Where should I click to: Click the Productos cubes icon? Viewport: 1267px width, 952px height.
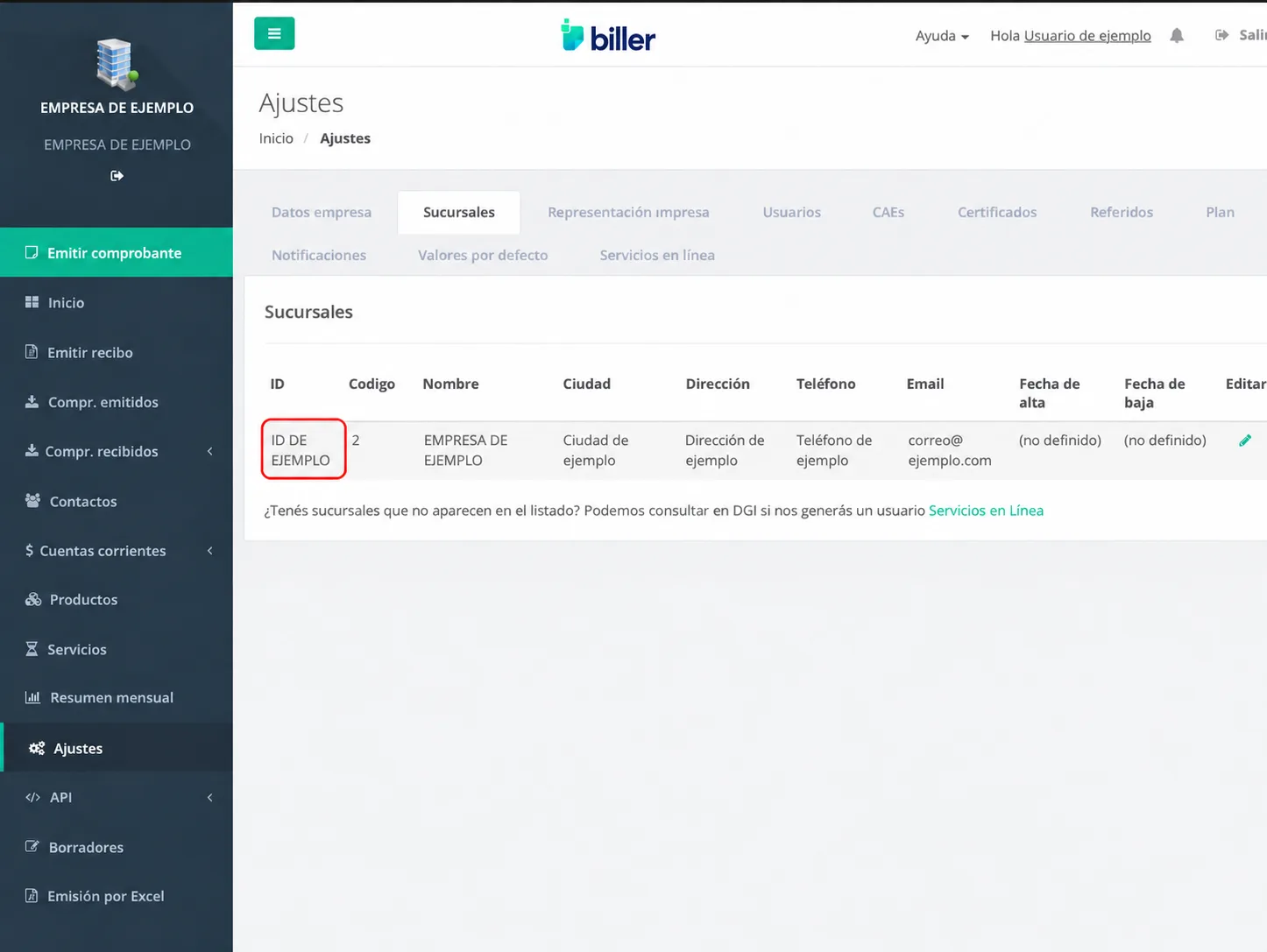[x=33, y=600]
